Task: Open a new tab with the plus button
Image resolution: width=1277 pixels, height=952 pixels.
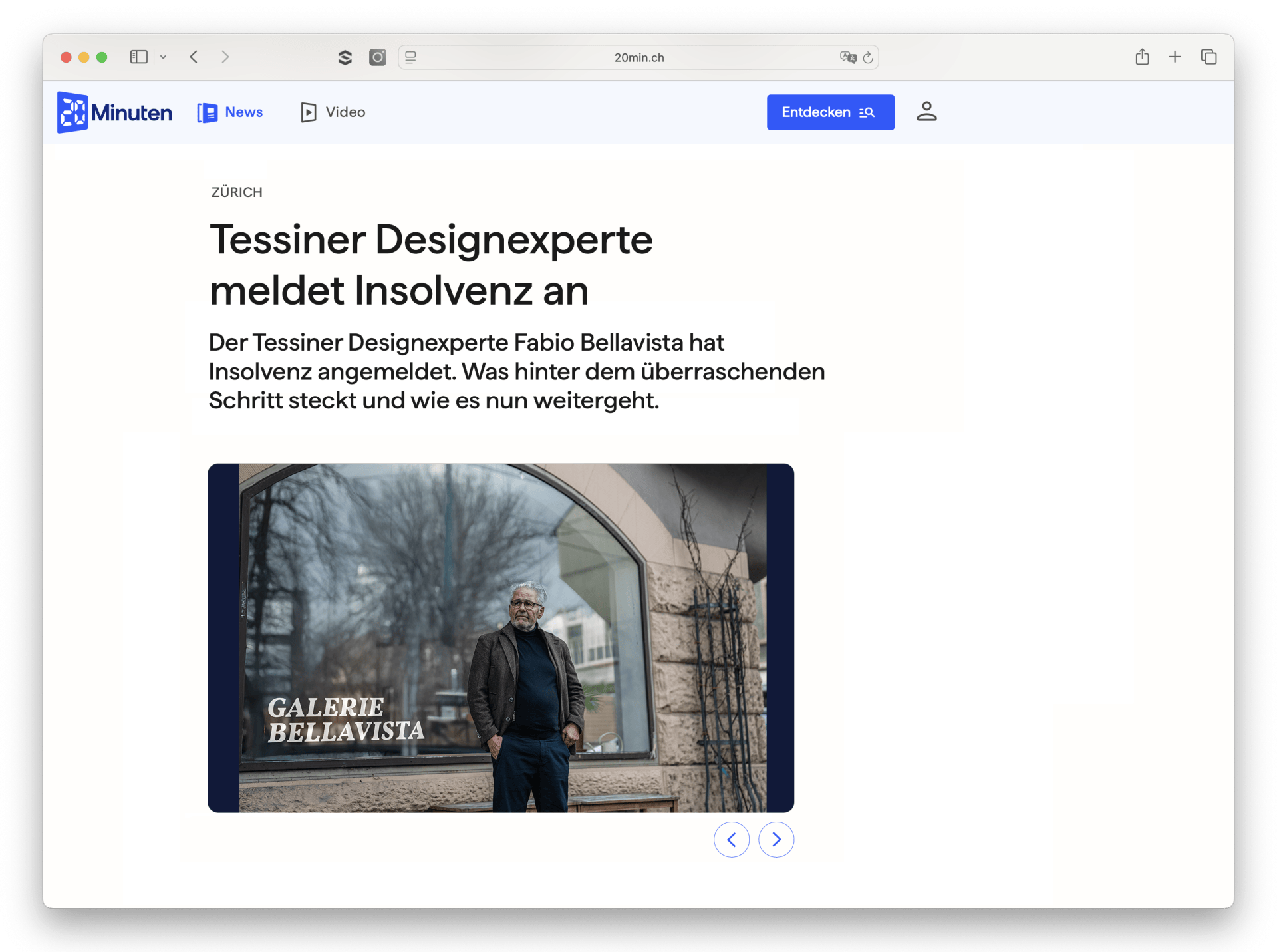Action: point(1175,57)
